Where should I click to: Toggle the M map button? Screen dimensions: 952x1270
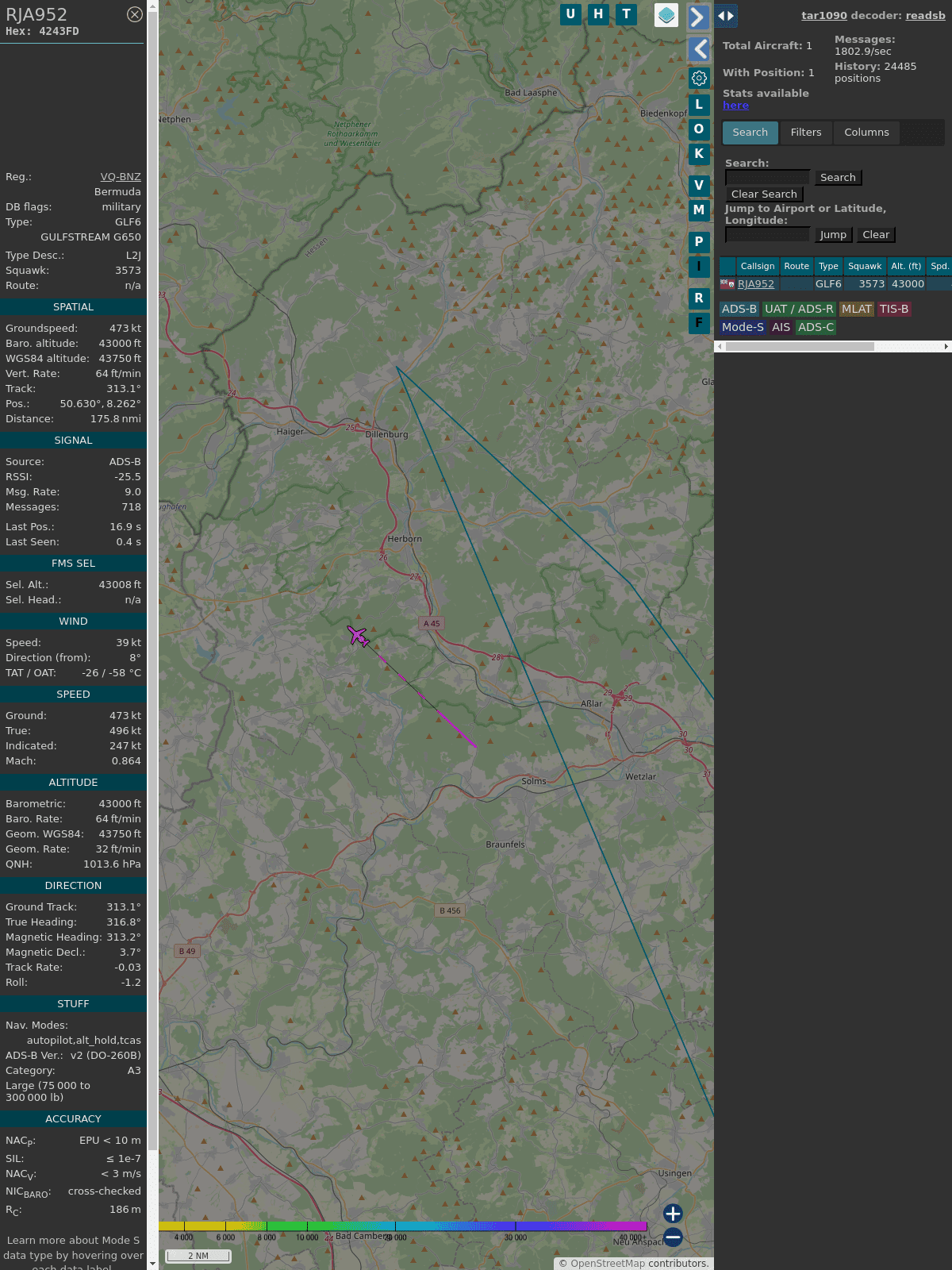699,210
